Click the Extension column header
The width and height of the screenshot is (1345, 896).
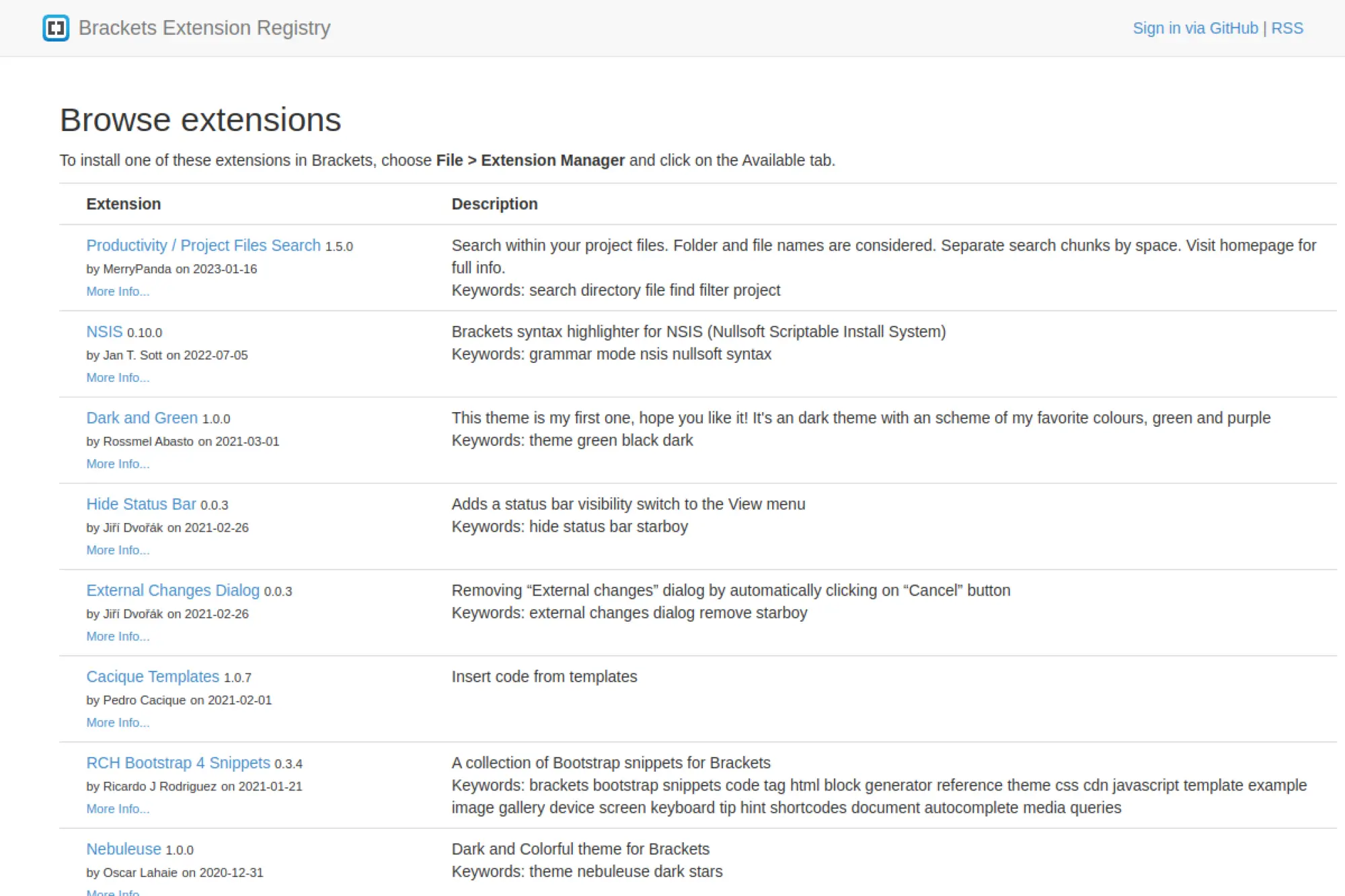coord(123,203)
